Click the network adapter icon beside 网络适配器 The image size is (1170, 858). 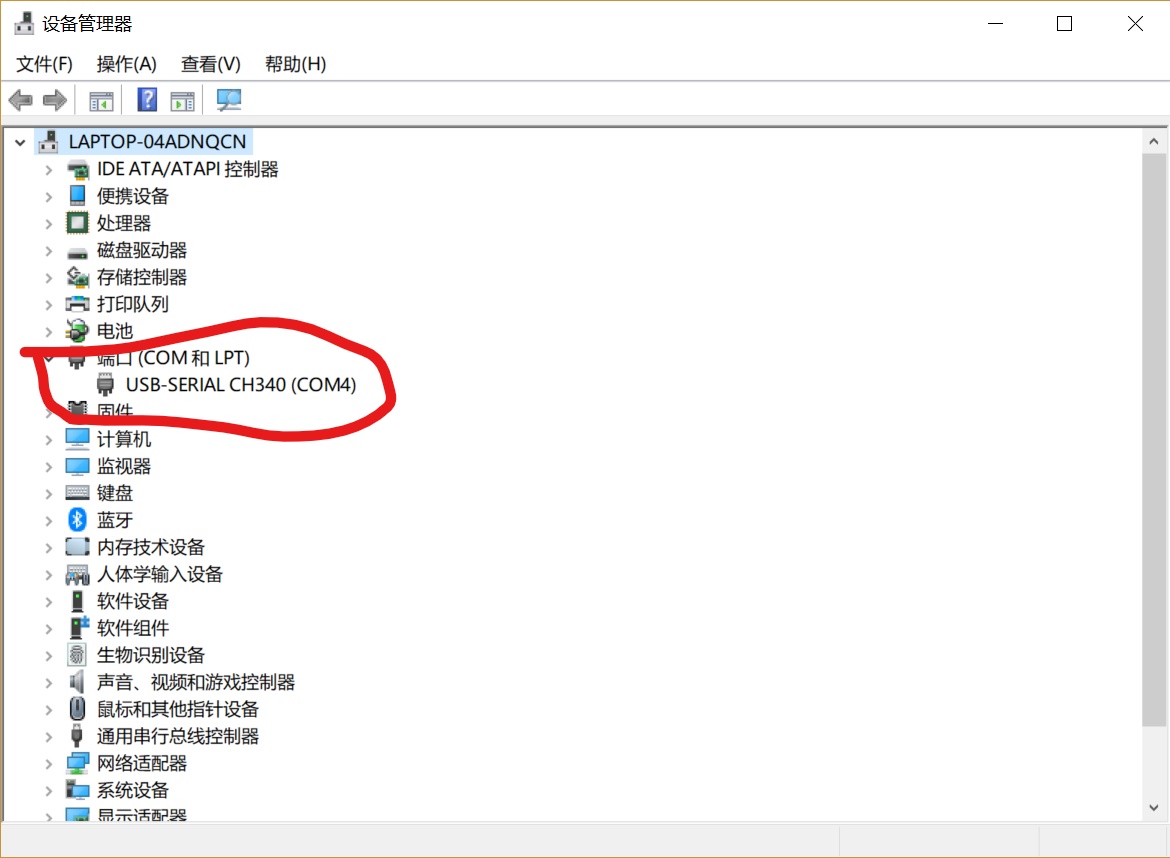pos(77,762)
